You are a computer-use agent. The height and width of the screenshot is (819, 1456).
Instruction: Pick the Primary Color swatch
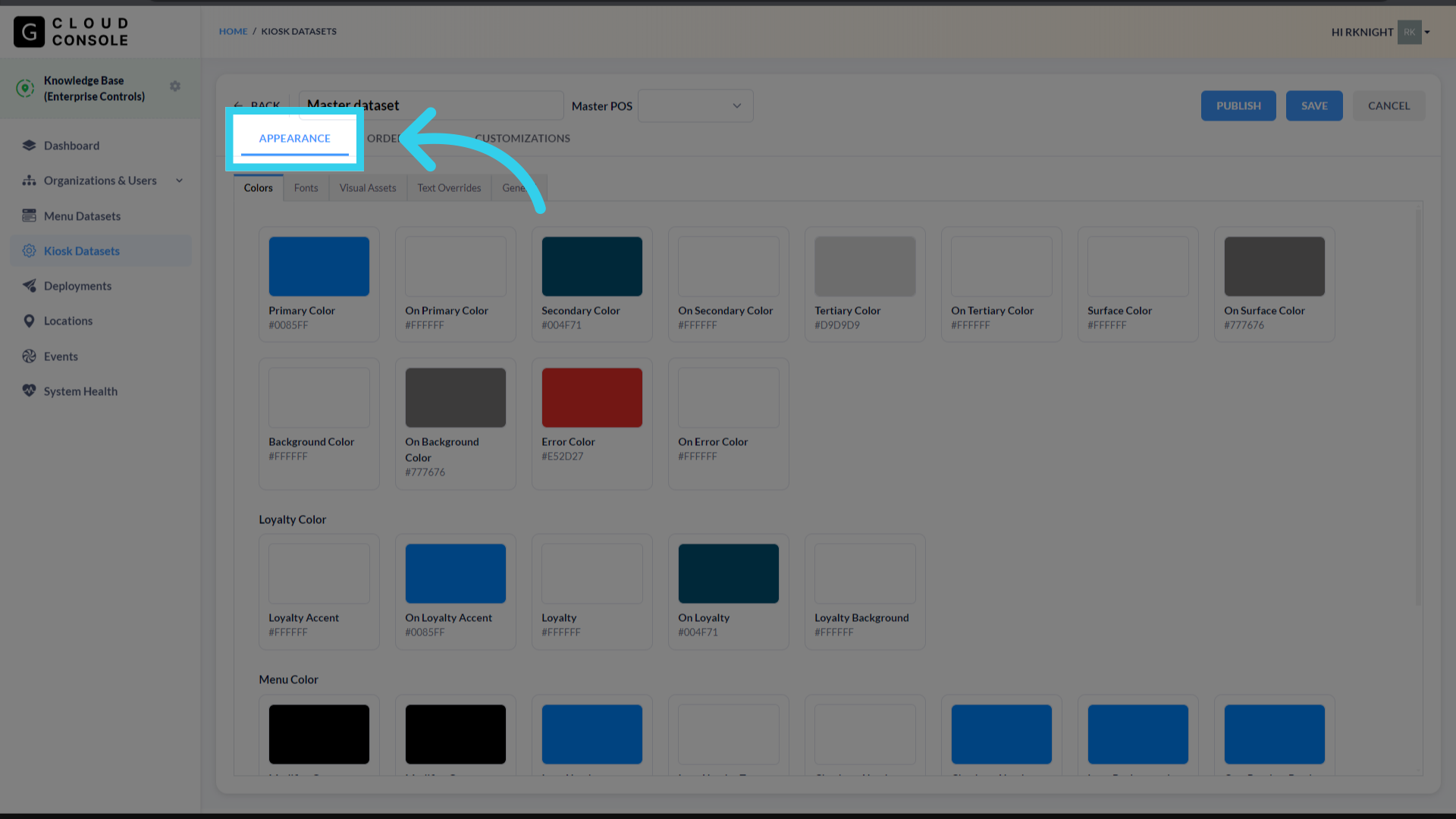tap(319, 267)
